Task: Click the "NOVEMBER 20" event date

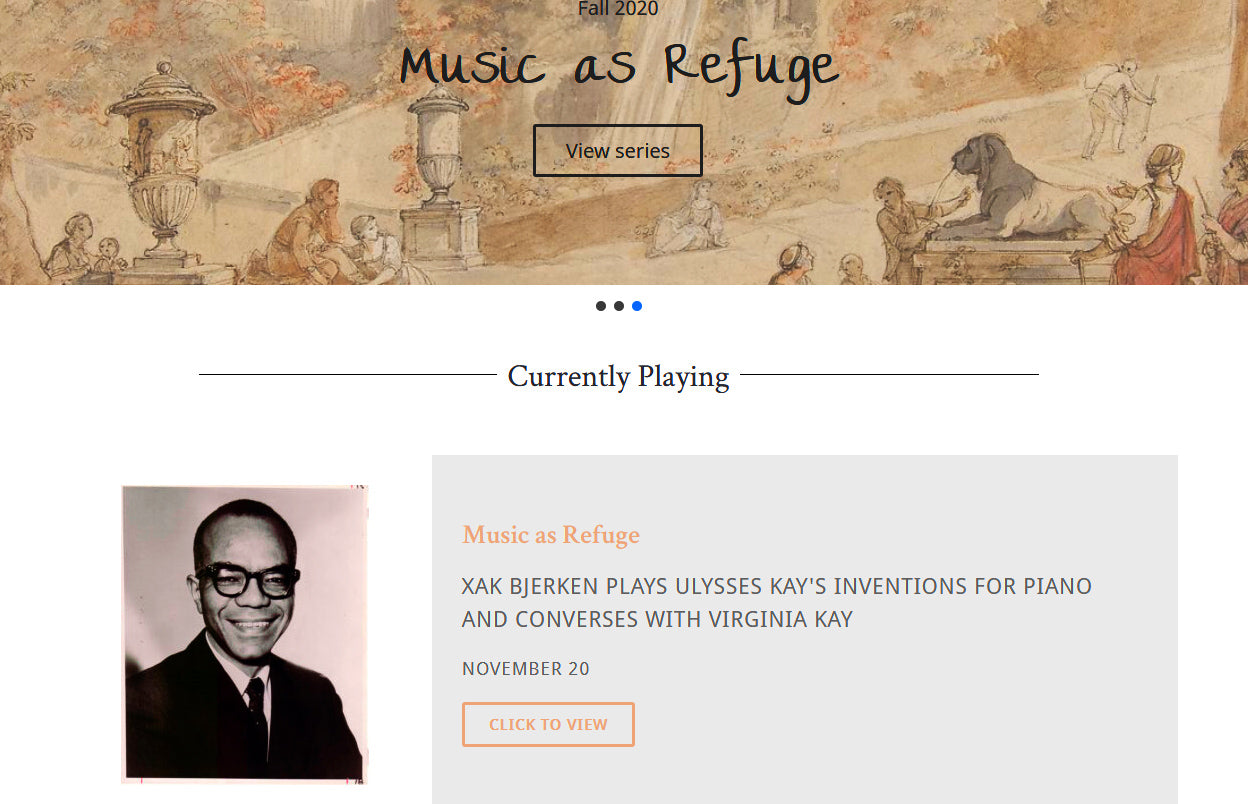Action: [525, 668]
